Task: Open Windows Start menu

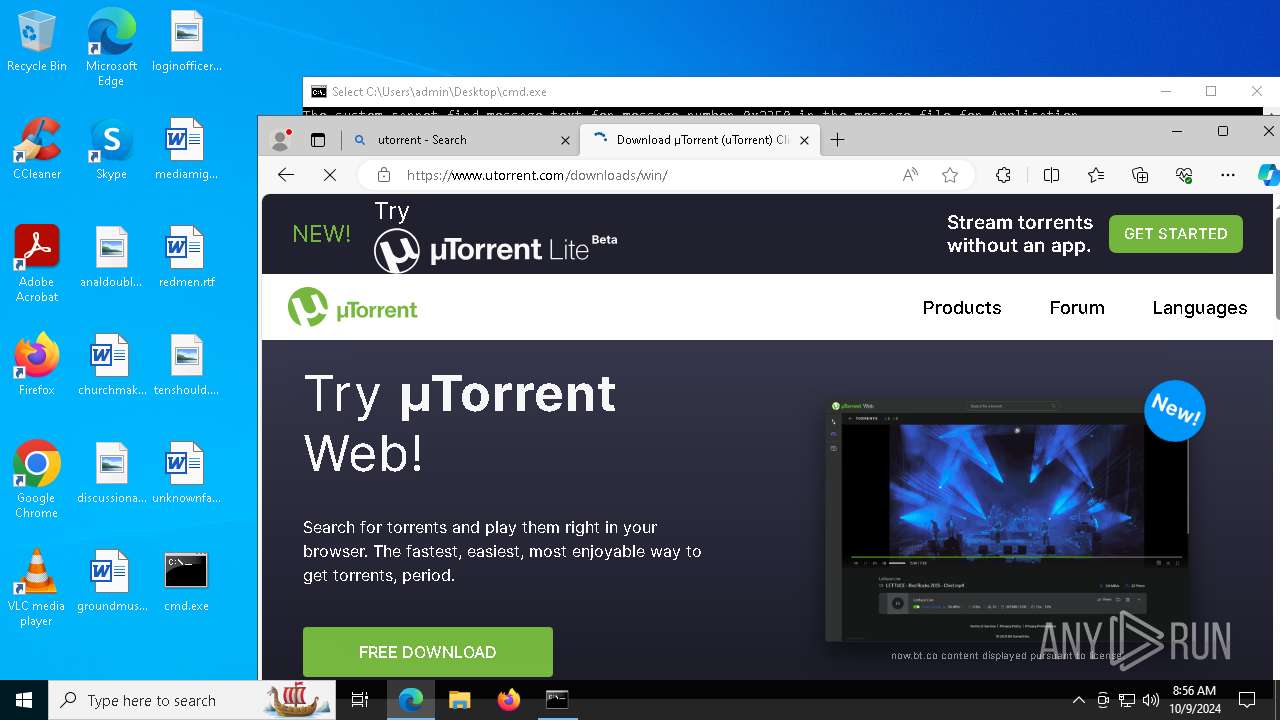Action: click(x=24, y=700)
